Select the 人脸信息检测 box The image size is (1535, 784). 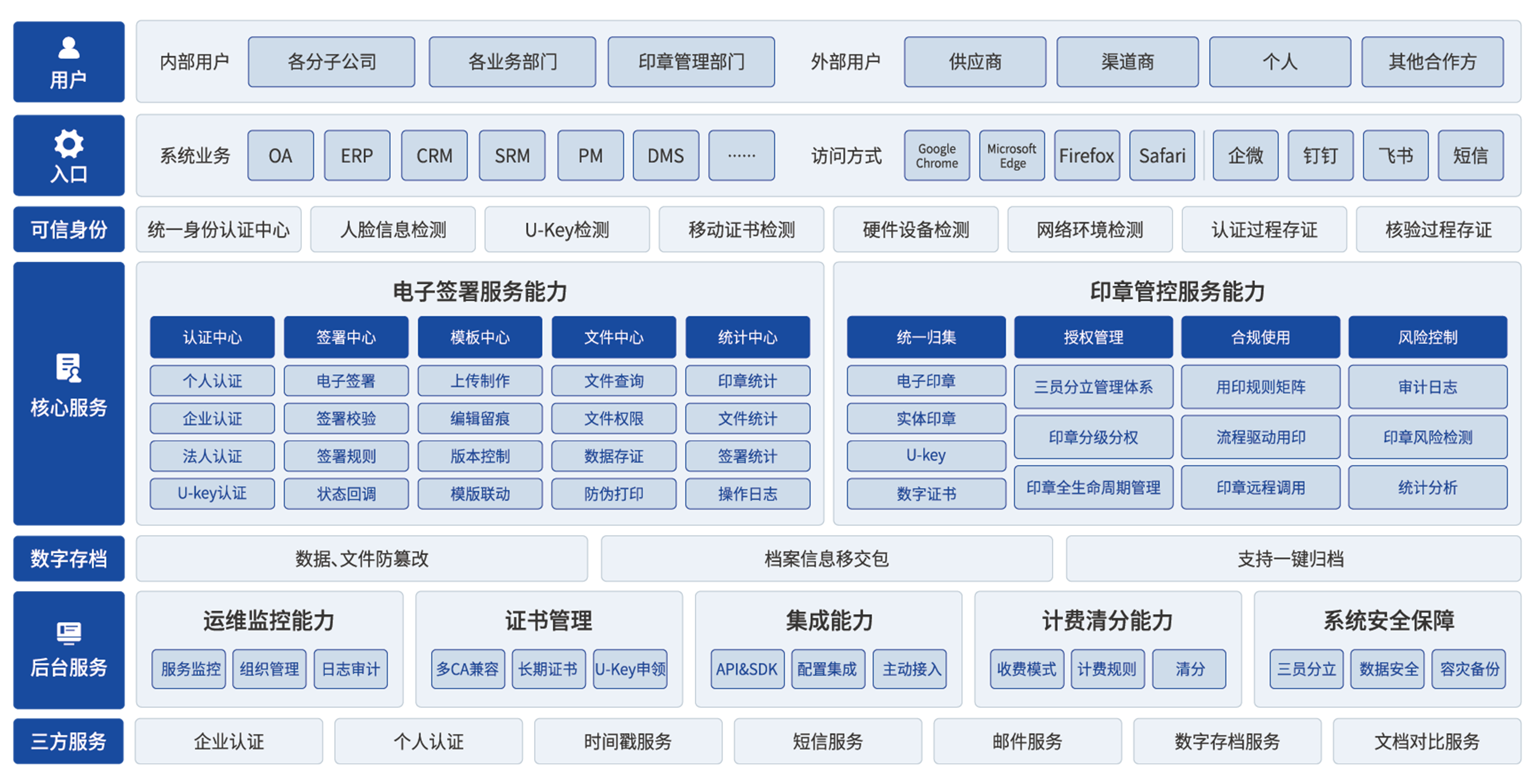tap(393, 229)
